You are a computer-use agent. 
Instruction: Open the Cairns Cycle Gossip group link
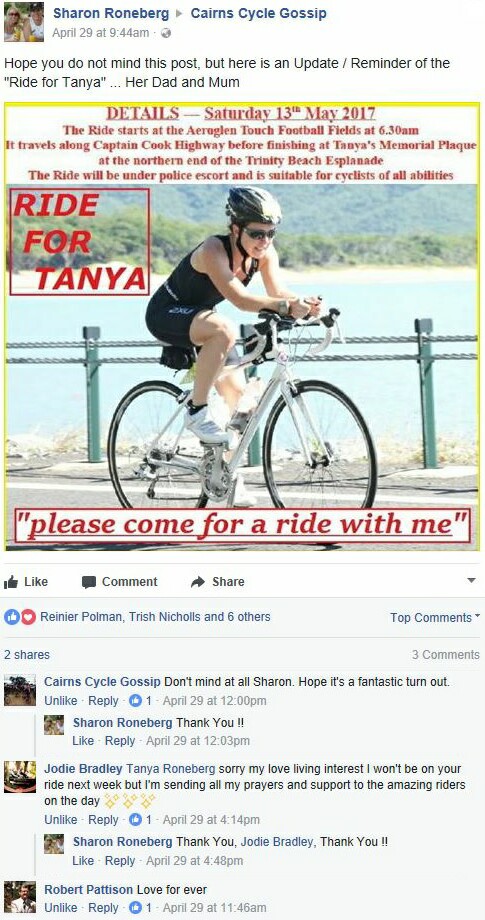[259, 13]
